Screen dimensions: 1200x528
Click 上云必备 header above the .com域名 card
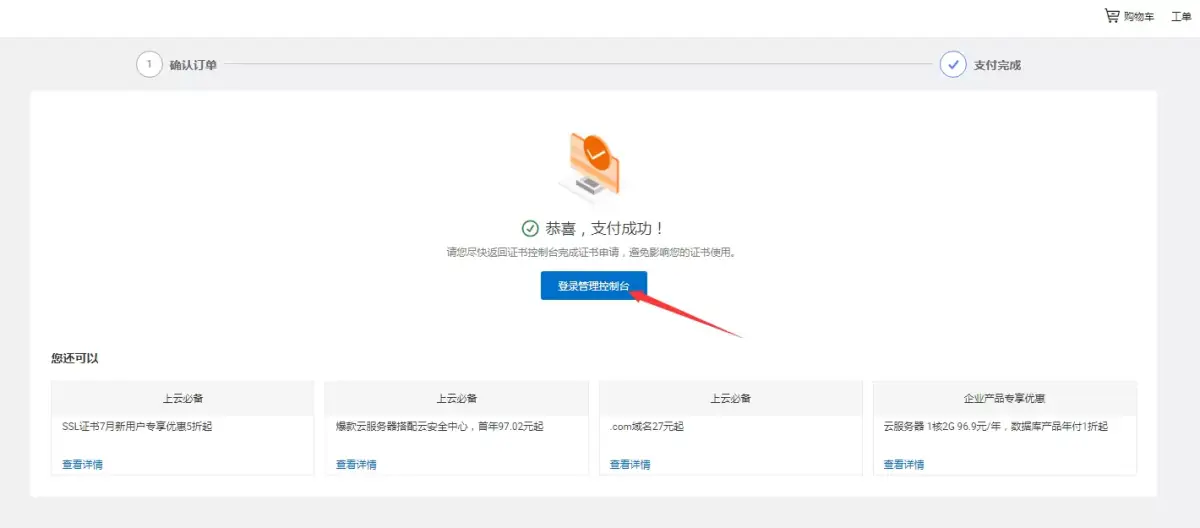(730, 398)
